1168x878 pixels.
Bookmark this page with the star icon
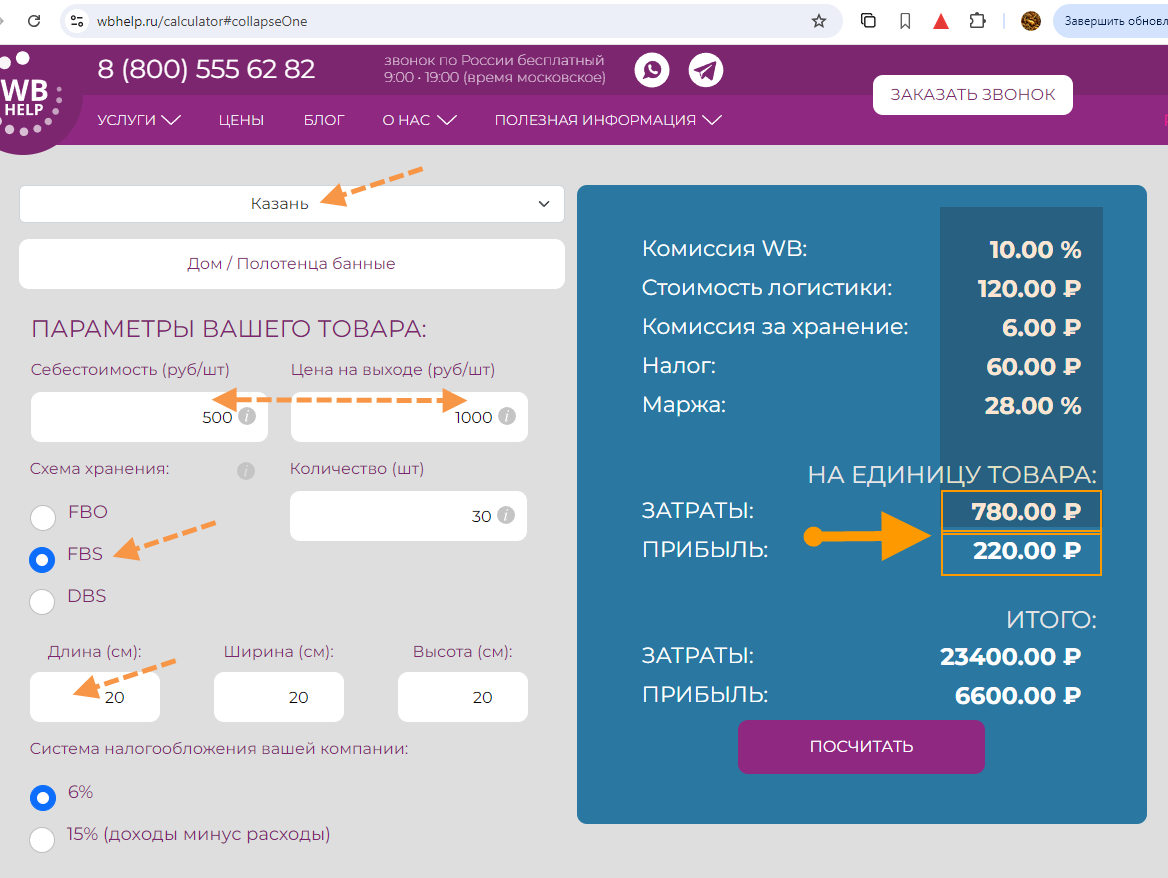819,21
